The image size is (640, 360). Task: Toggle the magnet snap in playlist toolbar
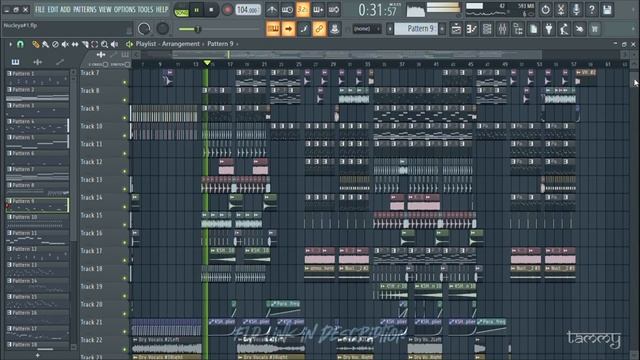click(x=20, y=44)
